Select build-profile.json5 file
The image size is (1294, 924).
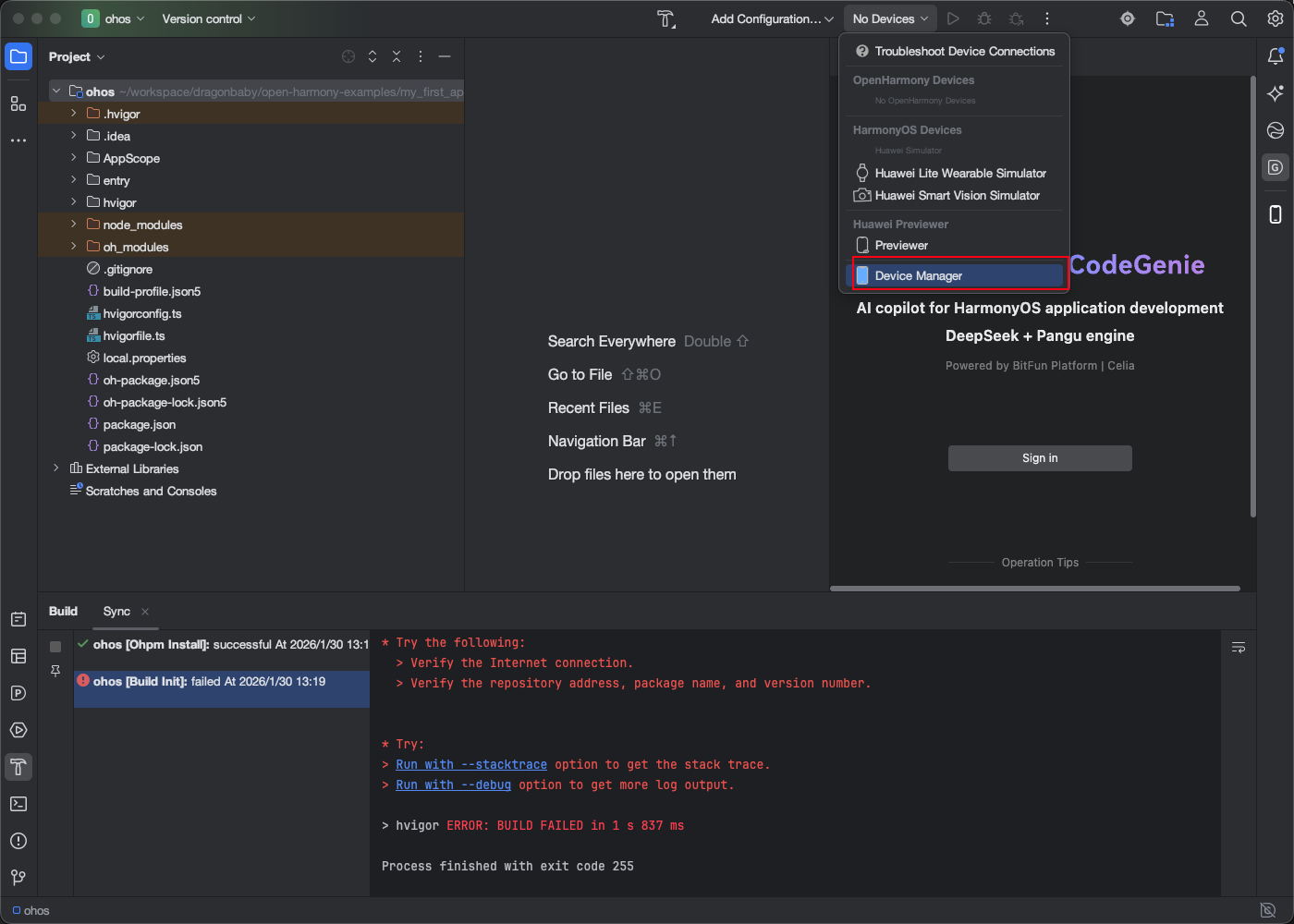coord(152,291)
